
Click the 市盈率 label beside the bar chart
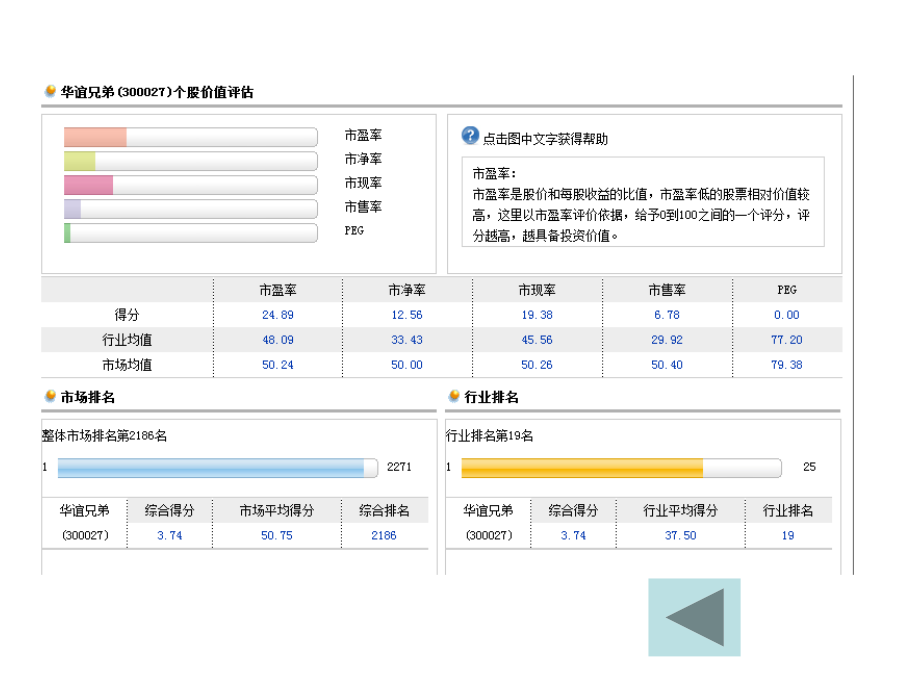click(x=363, y=135)
